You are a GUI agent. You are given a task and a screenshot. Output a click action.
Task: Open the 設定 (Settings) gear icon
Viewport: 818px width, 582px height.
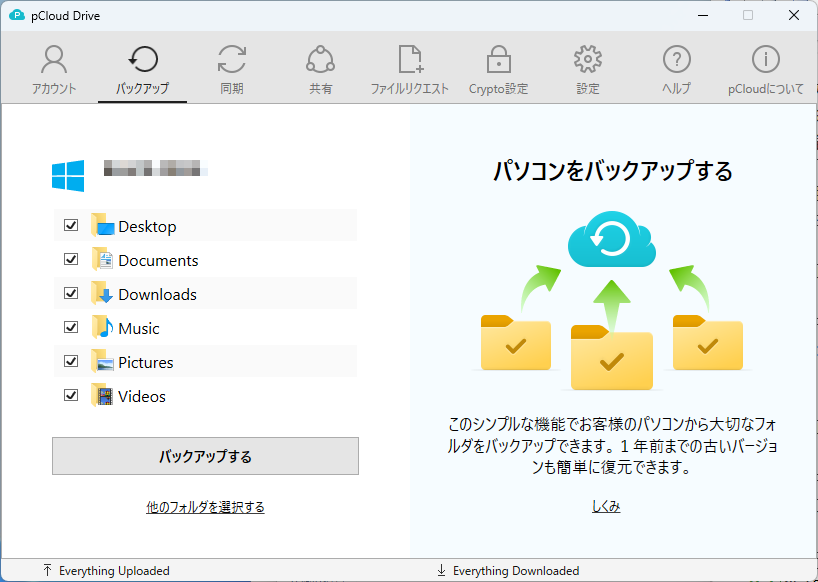tap(588, 70)
